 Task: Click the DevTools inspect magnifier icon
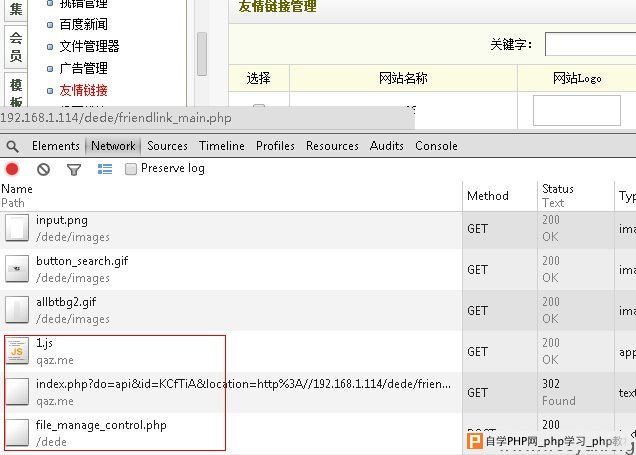click(x=12, y=146)
